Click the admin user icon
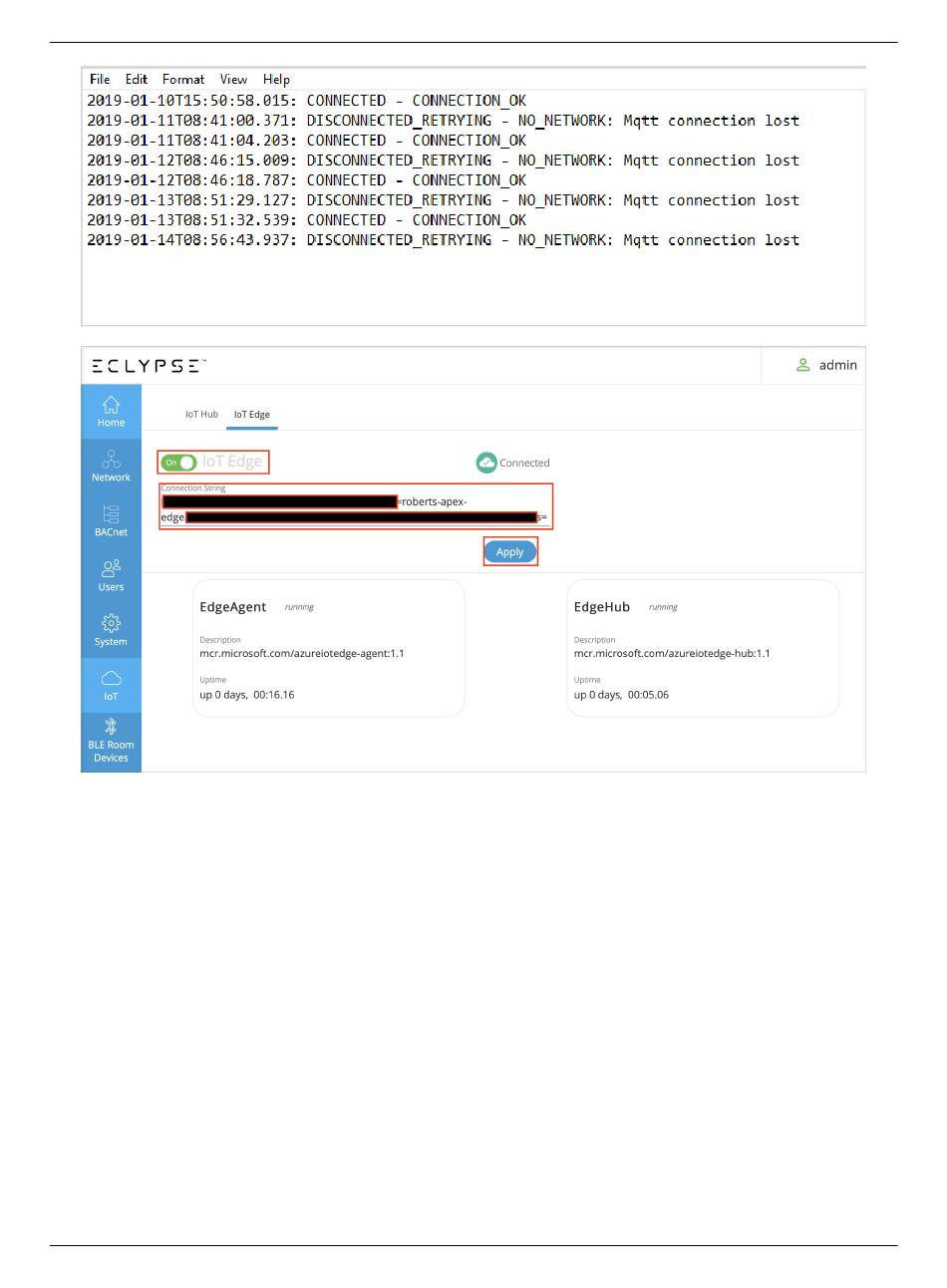This screenshot has height=1288, width=947. click(x=802, y=365)
